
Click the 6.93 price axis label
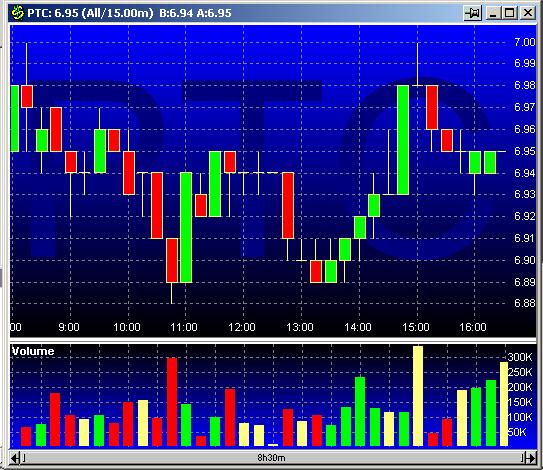coord(525,194)
